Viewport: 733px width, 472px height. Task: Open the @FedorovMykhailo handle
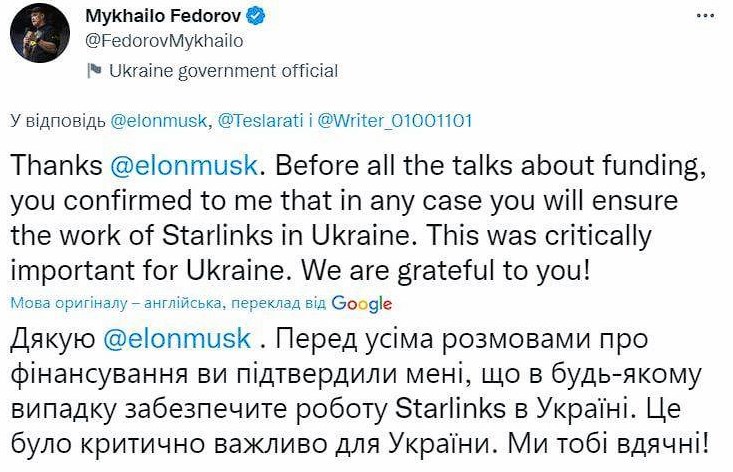(163, 42)
